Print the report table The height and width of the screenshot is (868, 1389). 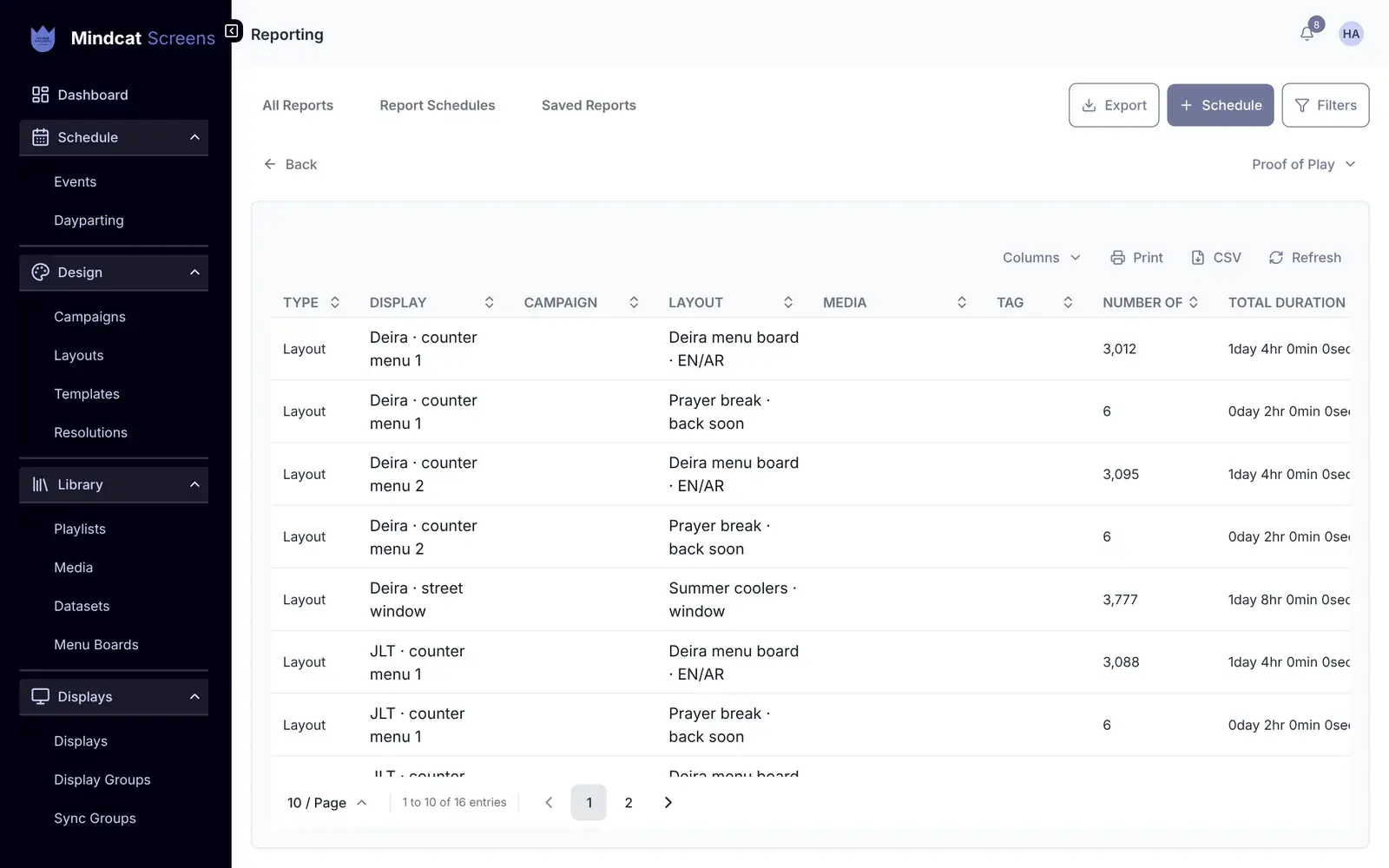pos(1136,258)
